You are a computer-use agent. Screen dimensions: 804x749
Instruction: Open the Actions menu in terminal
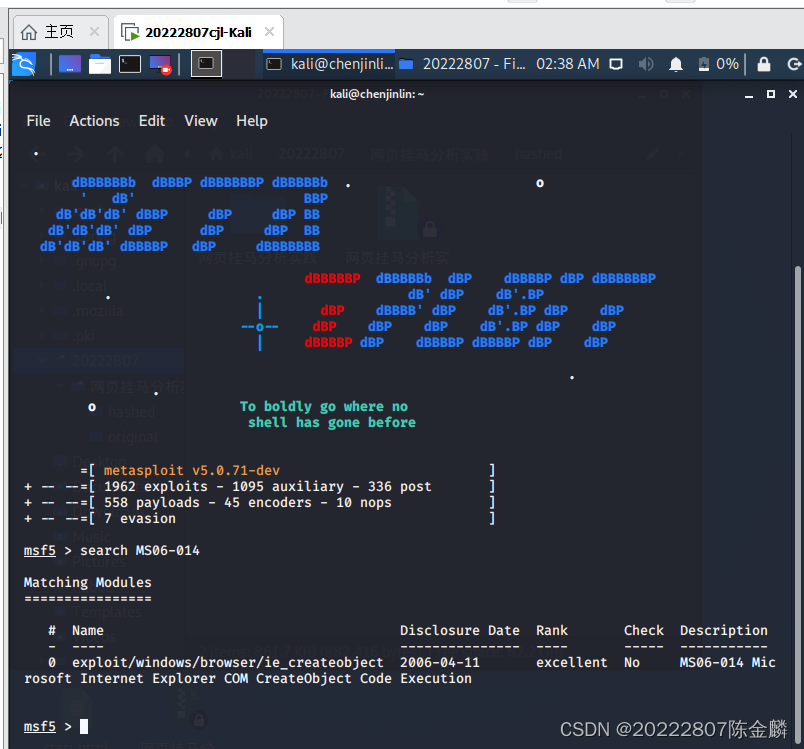pos(94,121)
